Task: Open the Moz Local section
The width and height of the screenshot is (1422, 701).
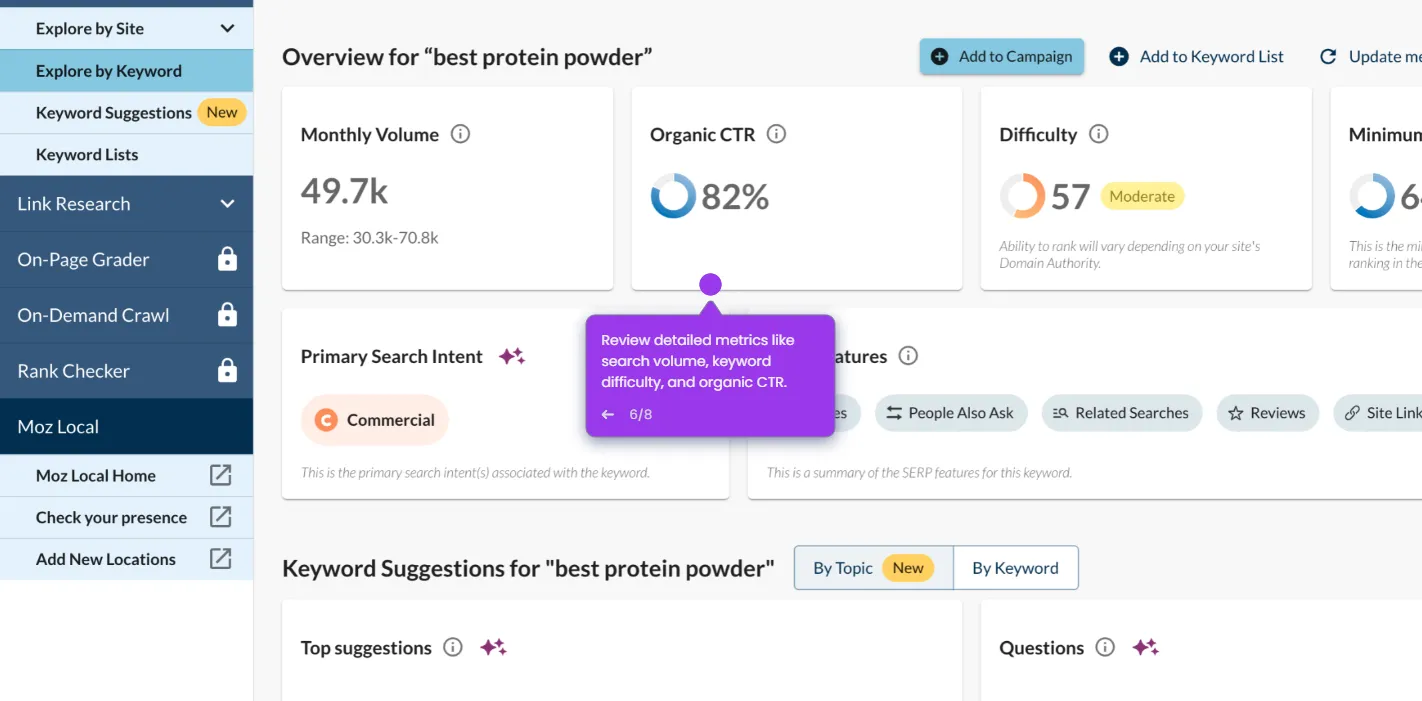Action: (126, 427)
